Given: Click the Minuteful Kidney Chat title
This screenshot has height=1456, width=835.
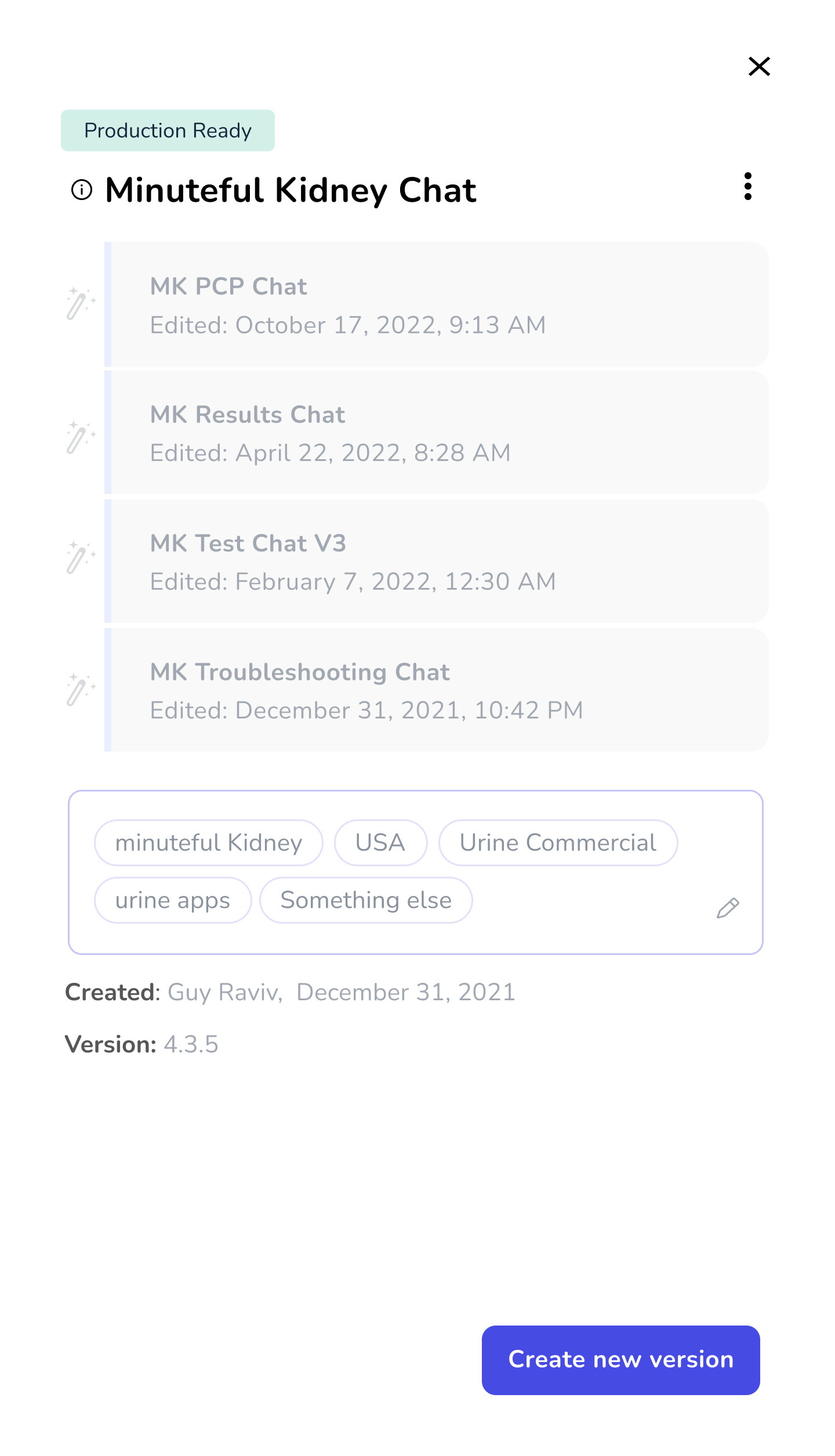Looking at the screenshot, I should 291,190.
